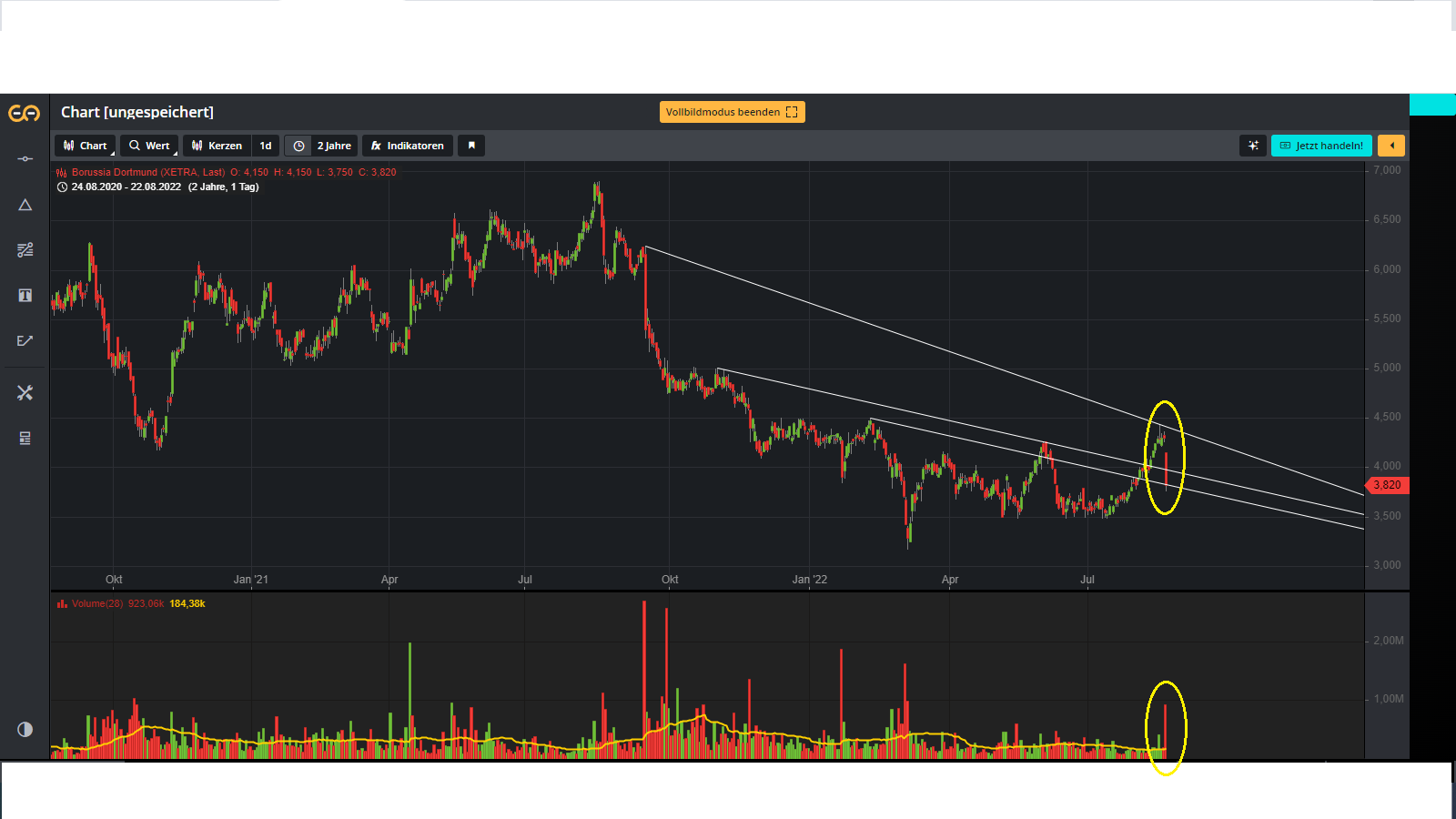This screenshot has height=819, width=1456.
Task: Select the line drawing tool in sidebar
Action: pos(25,159)
